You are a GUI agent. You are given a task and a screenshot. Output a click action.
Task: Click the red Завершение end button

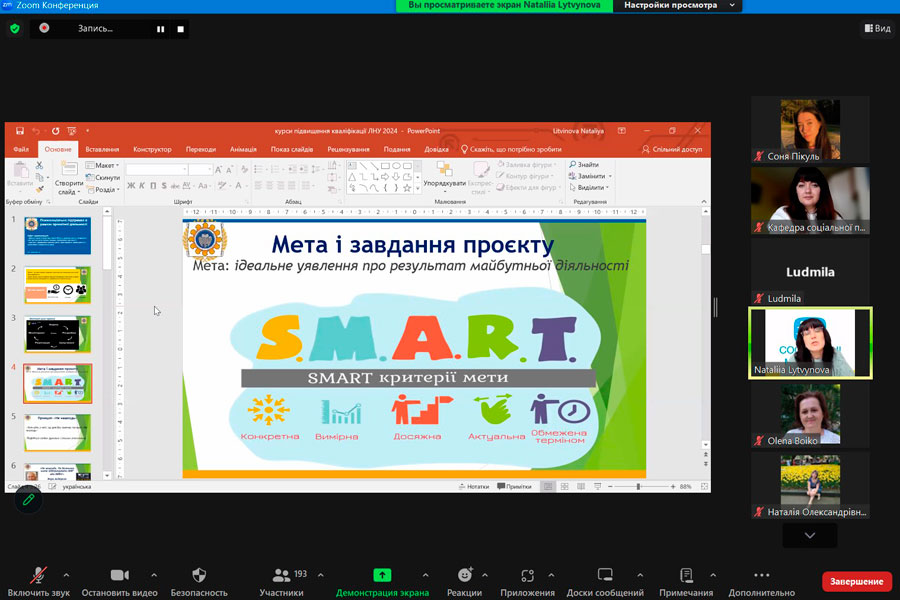[x=856, y=581]
